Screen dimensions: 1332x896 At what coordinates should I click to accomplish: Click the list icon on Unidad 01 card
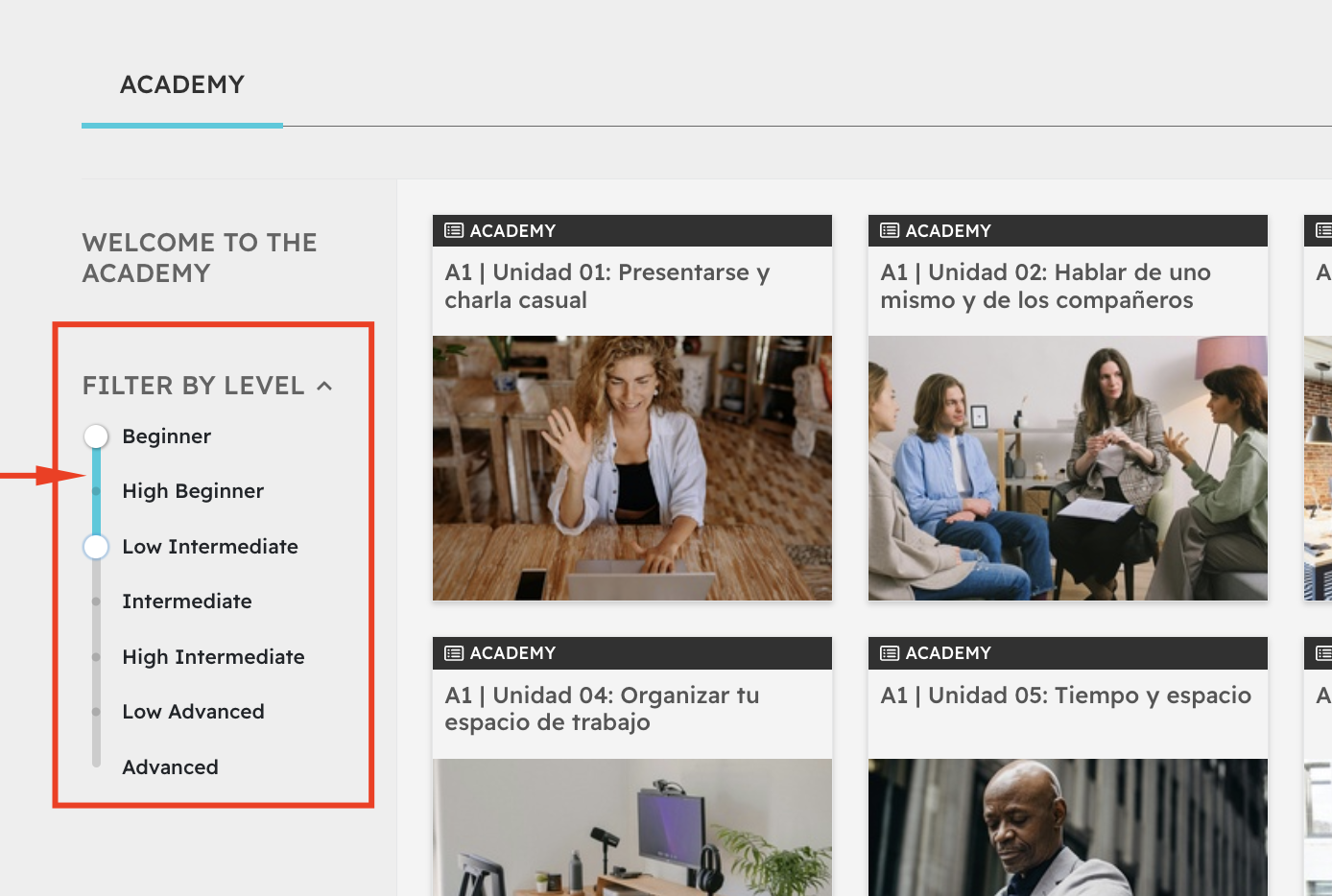454,230
